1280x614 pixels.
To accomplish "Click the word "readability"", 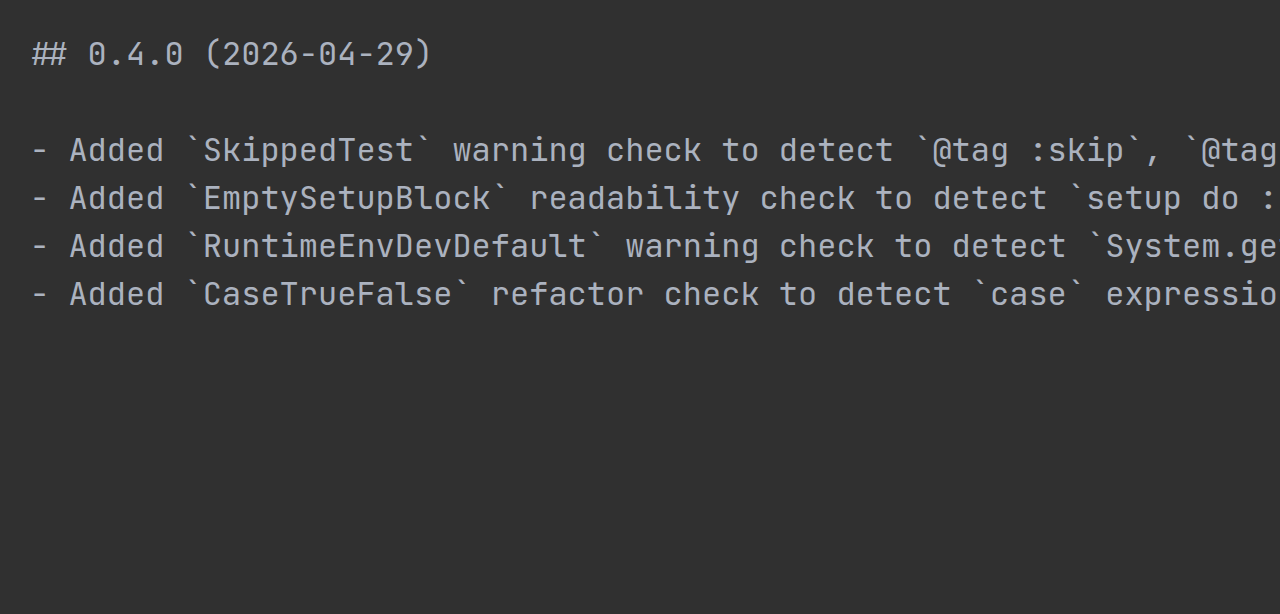I will tap(635, 199).
